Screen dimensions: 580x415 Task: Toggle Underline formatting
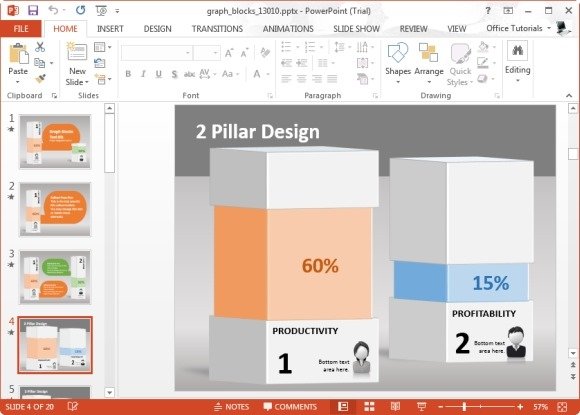(158, 74)
